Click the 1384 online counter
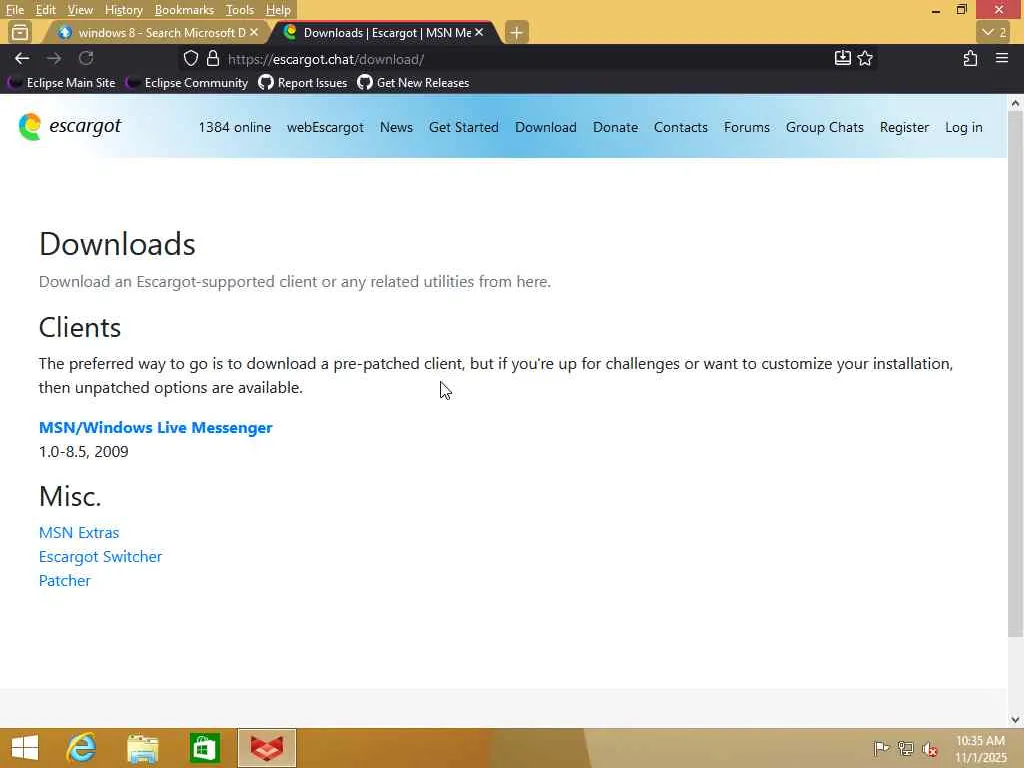The width and height of the screenshot is (1024, 768). [234, 127]
